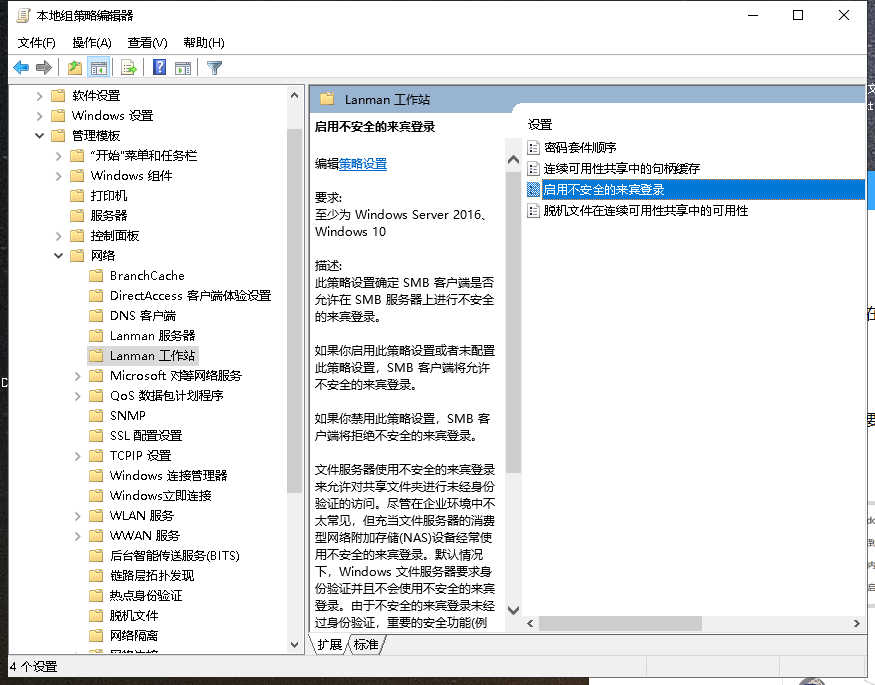Open the 查看(V) menu
This screenshot has width=875, height=685.
click(x=147, y=43)
